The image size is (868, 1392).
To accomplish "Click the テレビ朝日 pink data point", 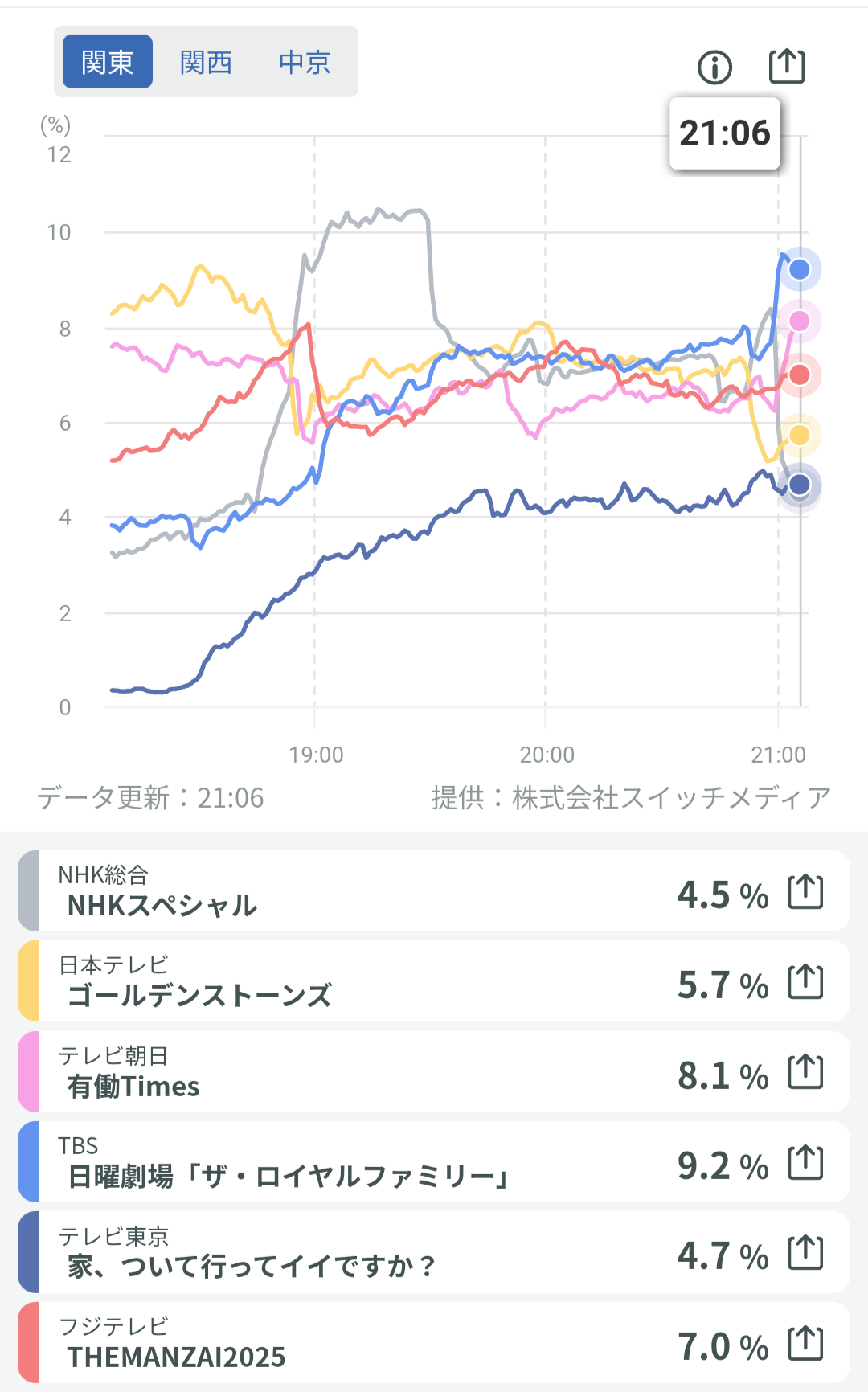I will pyautogui.click(x=799, y=321).
